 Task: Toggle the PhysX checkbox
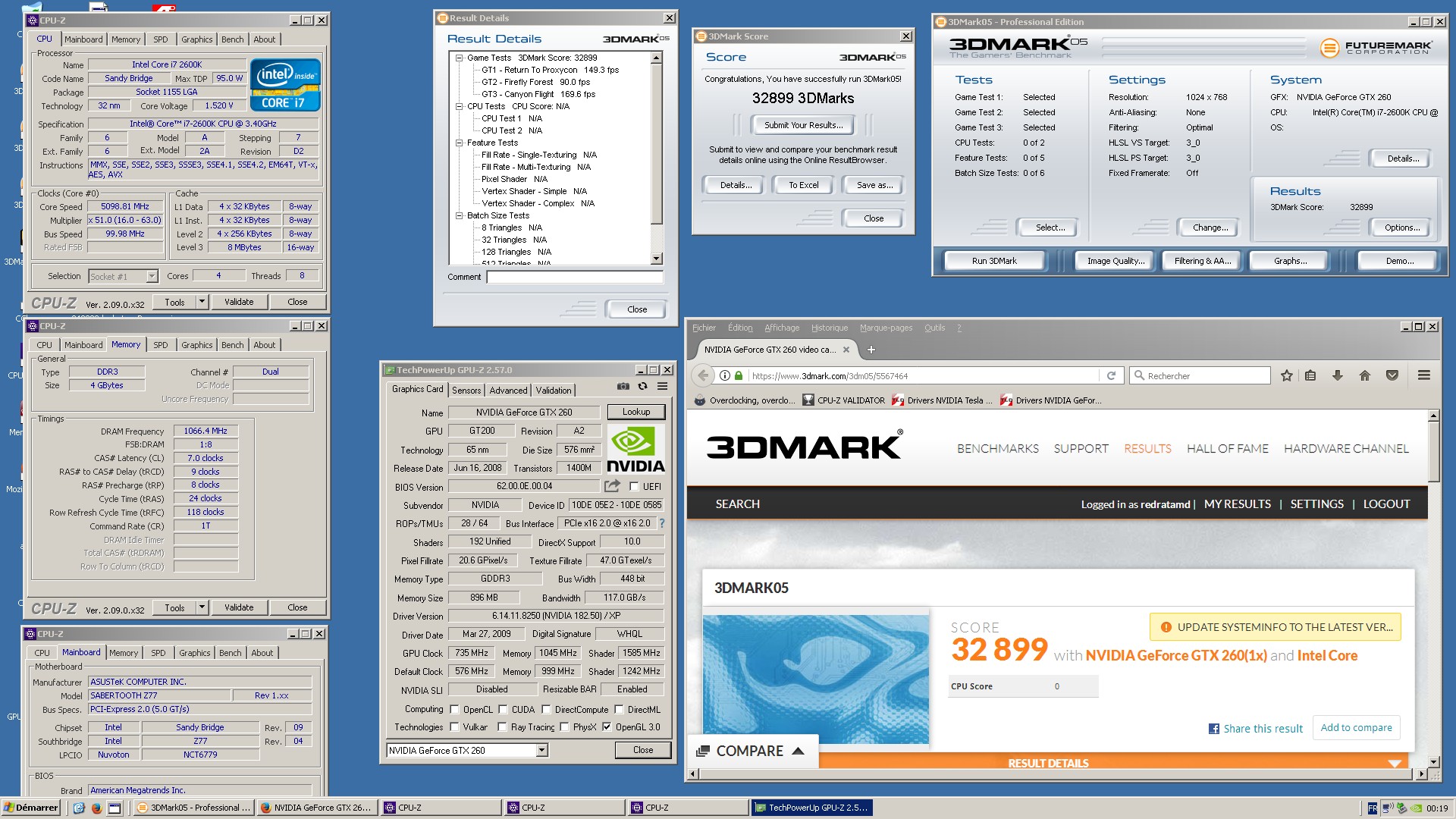[x=564, y=727]
